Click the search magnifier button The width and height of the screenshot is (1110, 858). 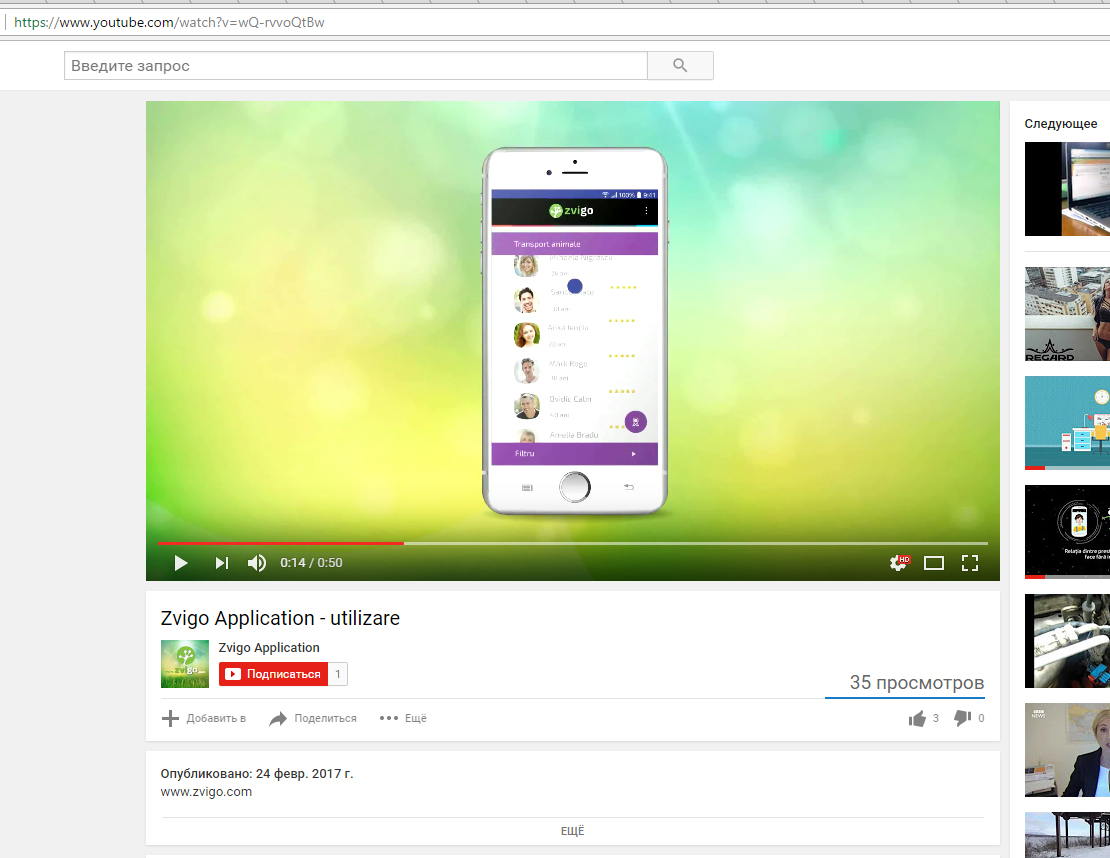(x=680, y=66)
